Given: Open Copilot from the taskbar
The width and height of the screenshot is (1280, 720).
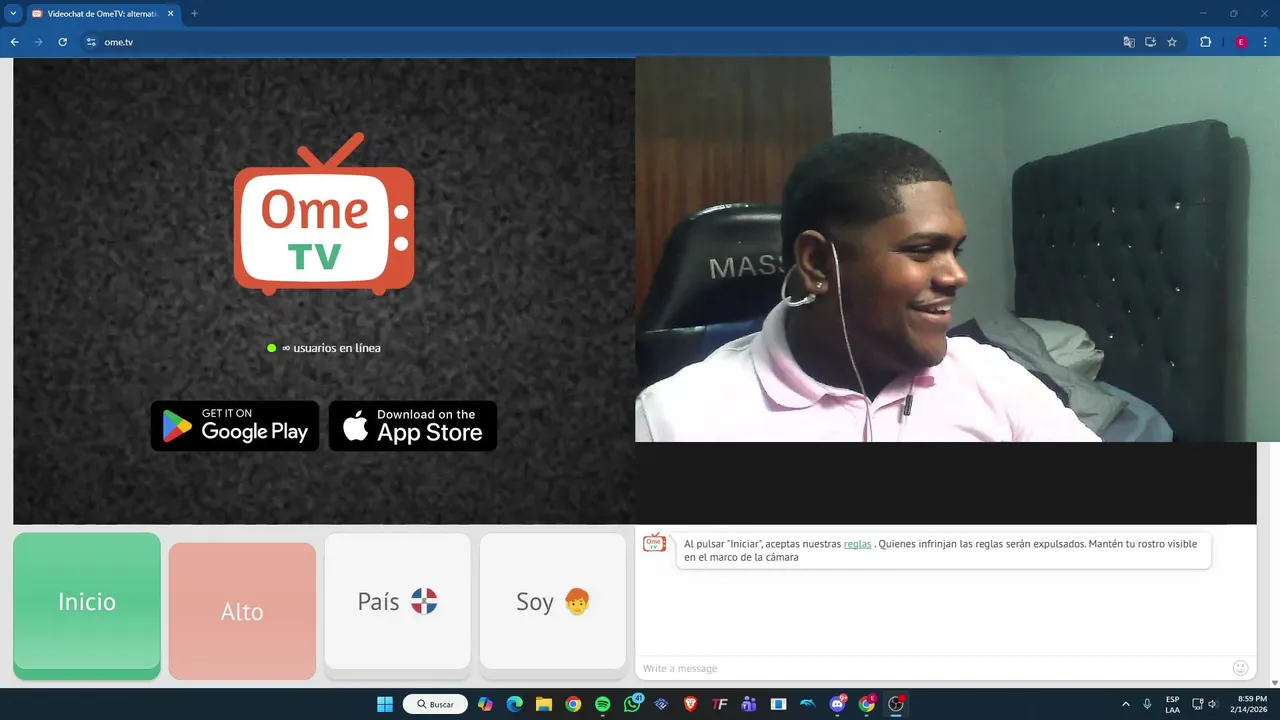Looking at the screenshot, I should pos(485,704).
